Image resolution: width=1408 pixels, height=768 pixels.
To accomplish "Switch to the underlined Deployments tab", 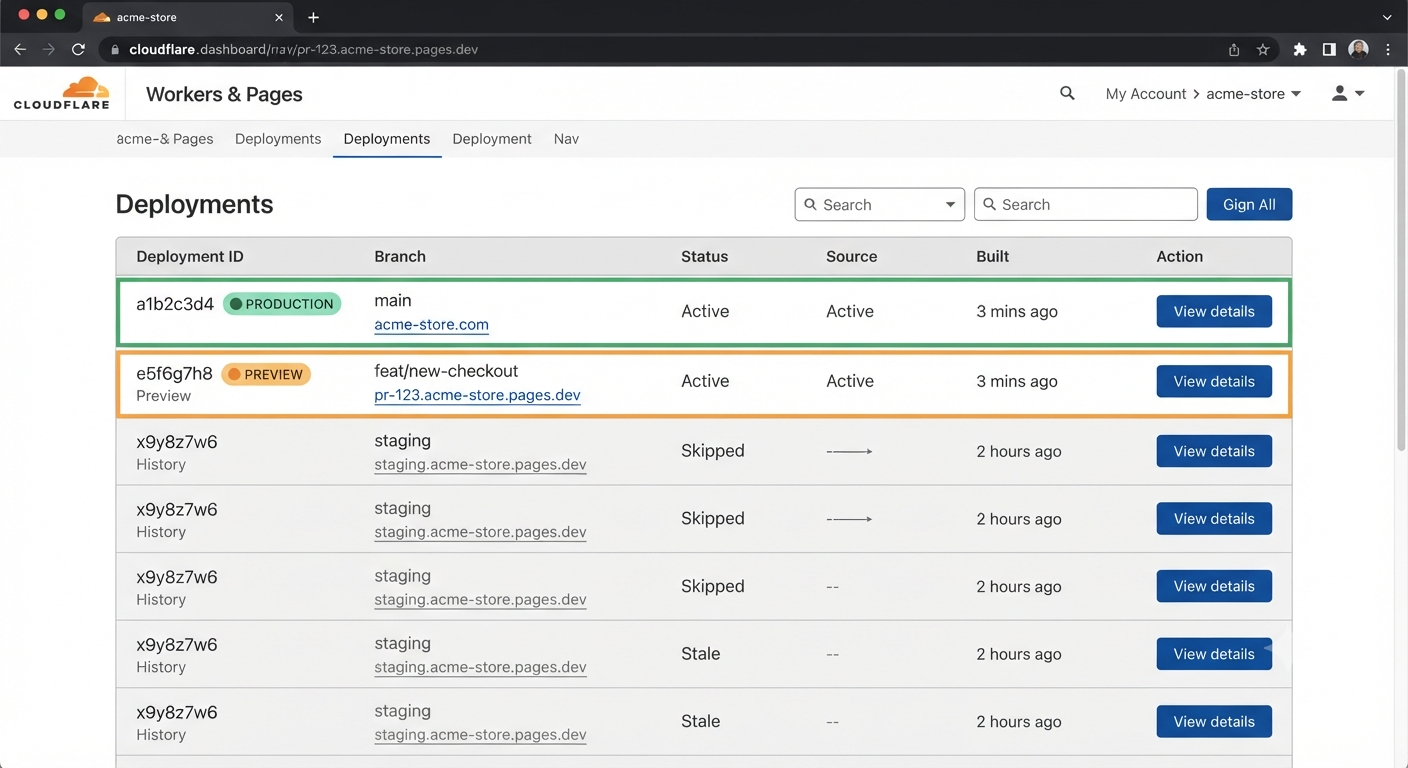I will click(387, 139).
